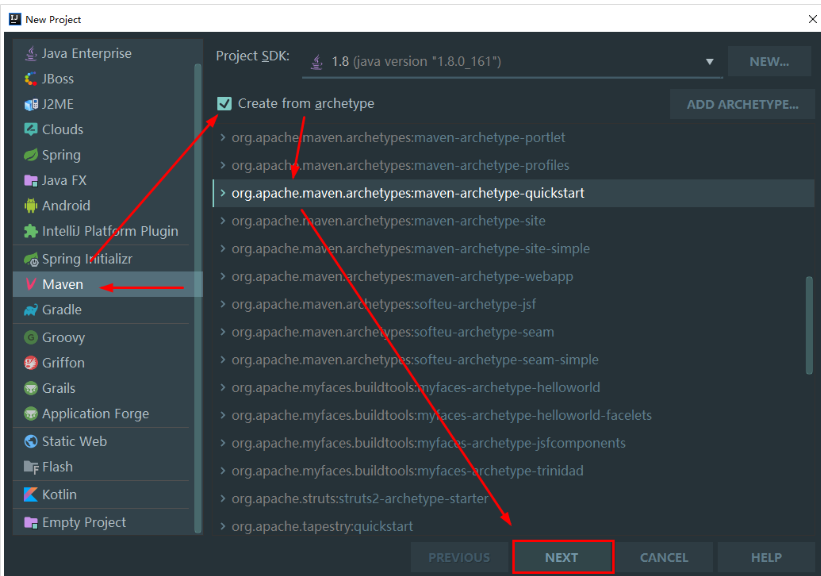Expand the maven-archetype-site node

223,221
